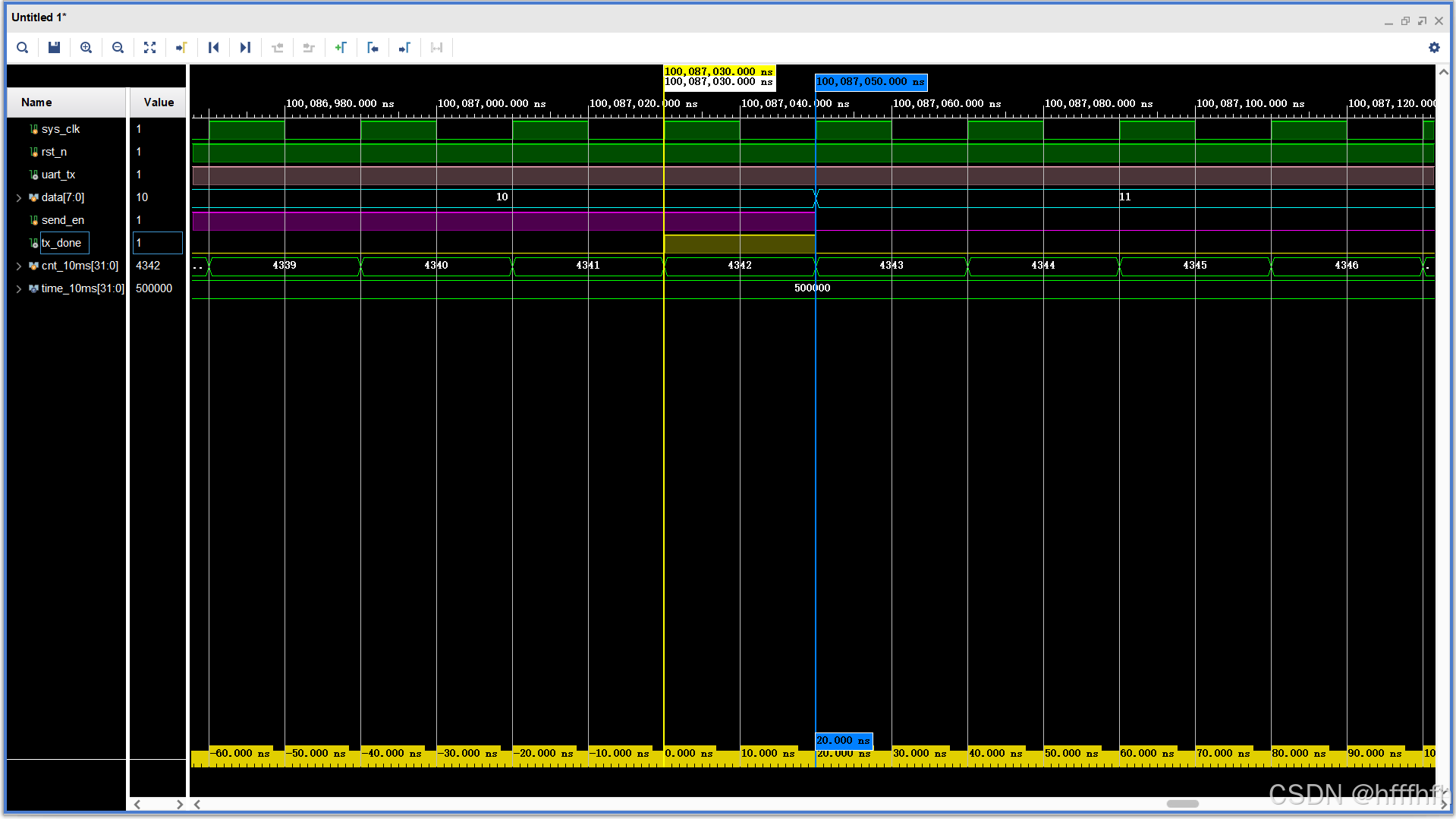This screenshot has width=1456, height=819.
Task: Click the Zoom Fit icon
Action: pyautogui.click(x=150, y=48)
